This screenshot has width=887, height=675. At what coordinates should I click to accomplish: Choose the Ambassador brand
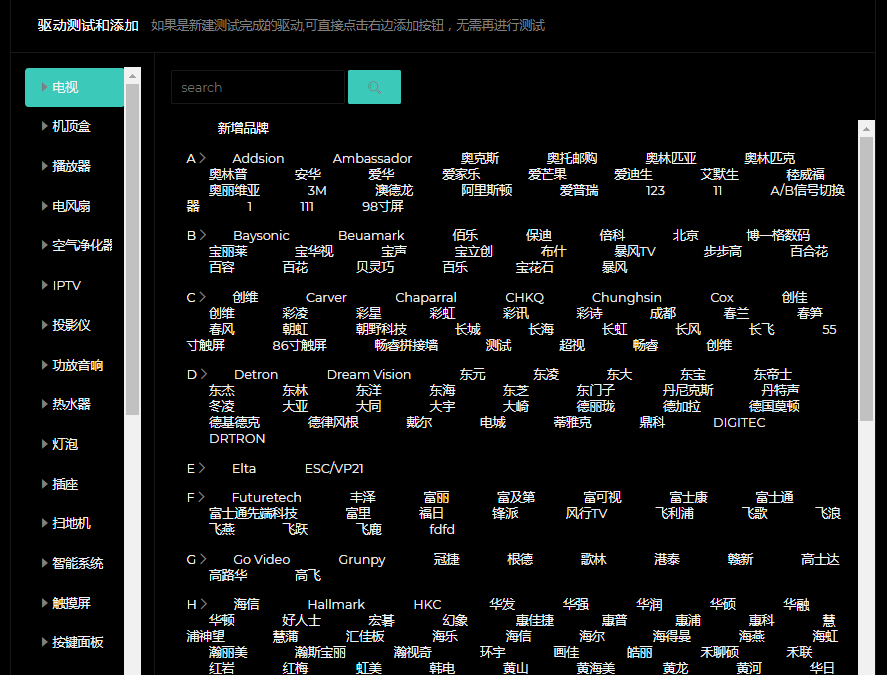[372, 158]
